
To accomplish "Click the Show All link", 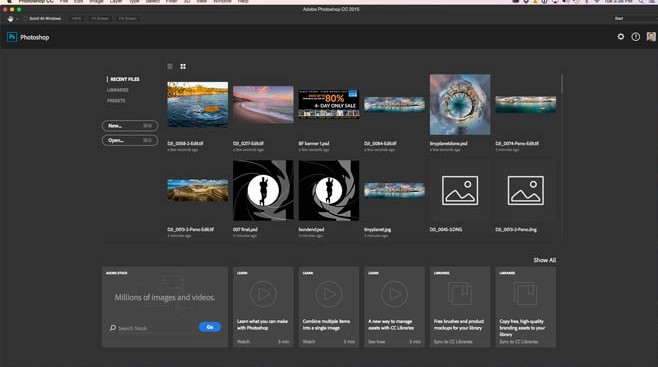I will [x=545, y=260].
